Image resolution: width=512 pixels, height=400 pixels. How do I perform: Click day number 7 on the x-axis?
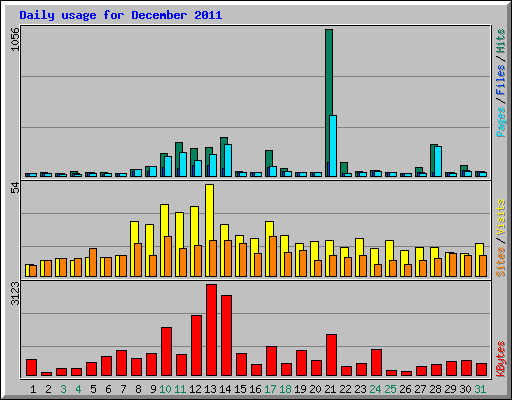point(123,389)
